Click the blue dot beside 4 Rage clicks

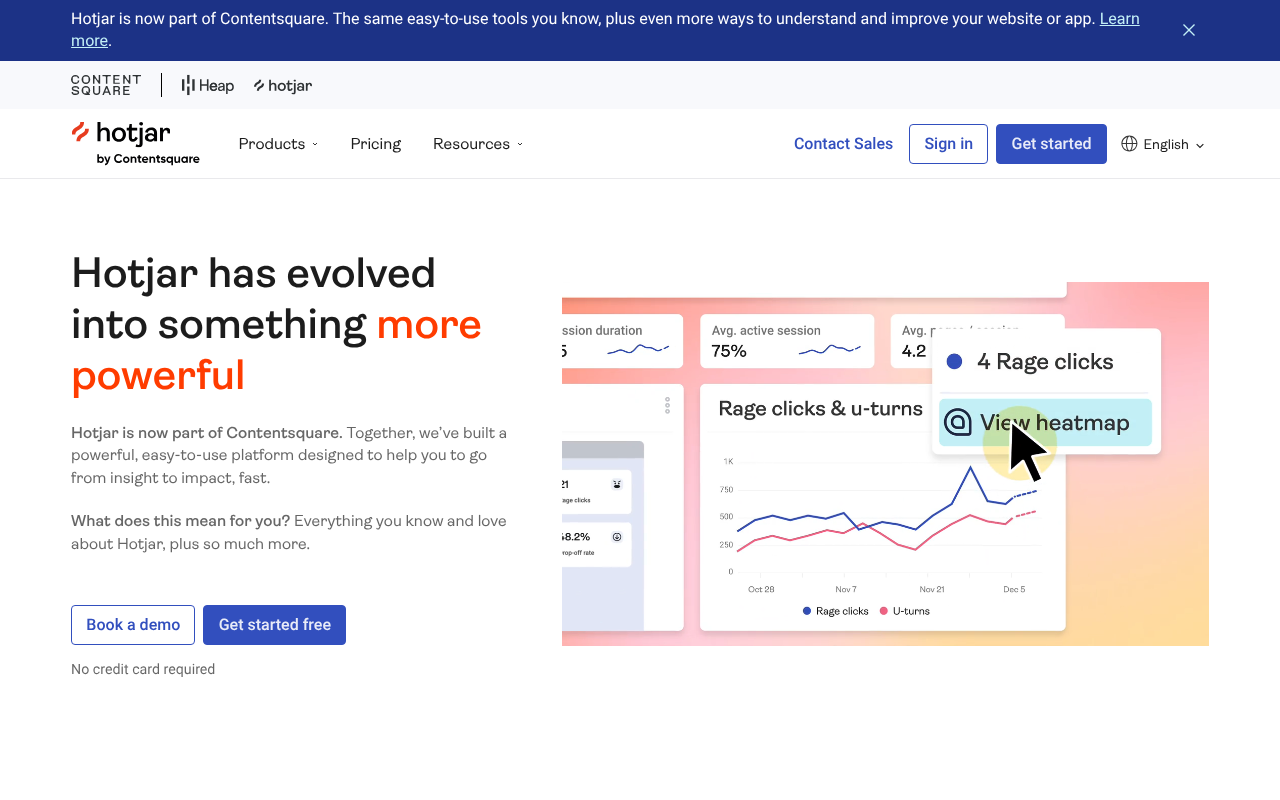954,362
